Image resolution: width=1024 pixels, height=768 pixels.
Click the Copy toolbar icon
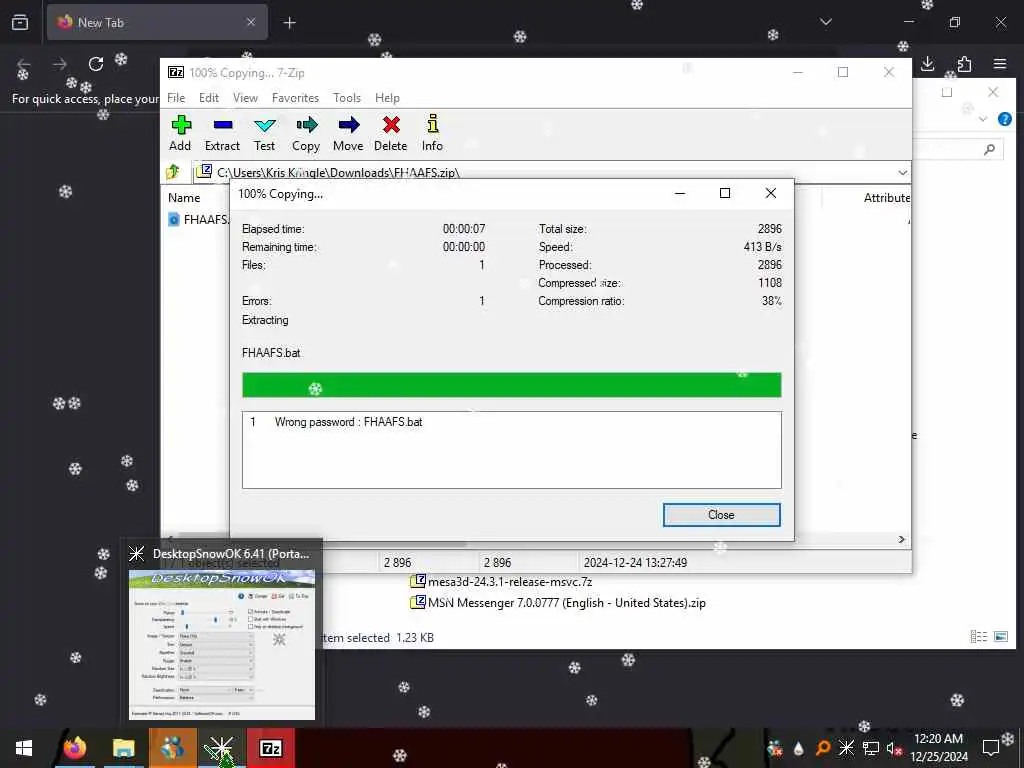pyautogui.click(x=306, y=125)
